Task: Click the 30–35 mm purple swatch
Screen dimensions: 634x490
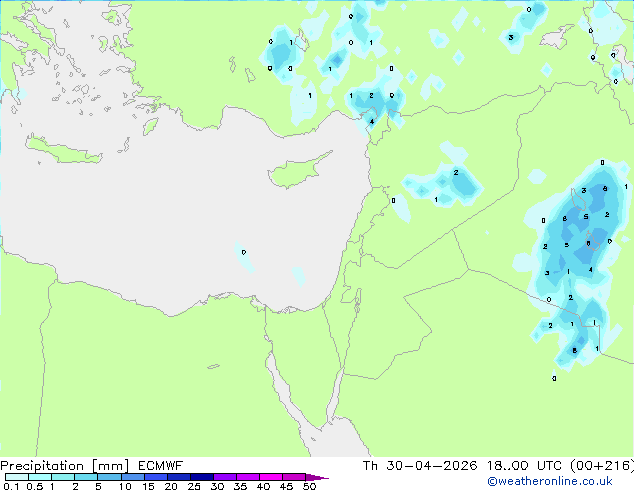Action: click(224, 477)
